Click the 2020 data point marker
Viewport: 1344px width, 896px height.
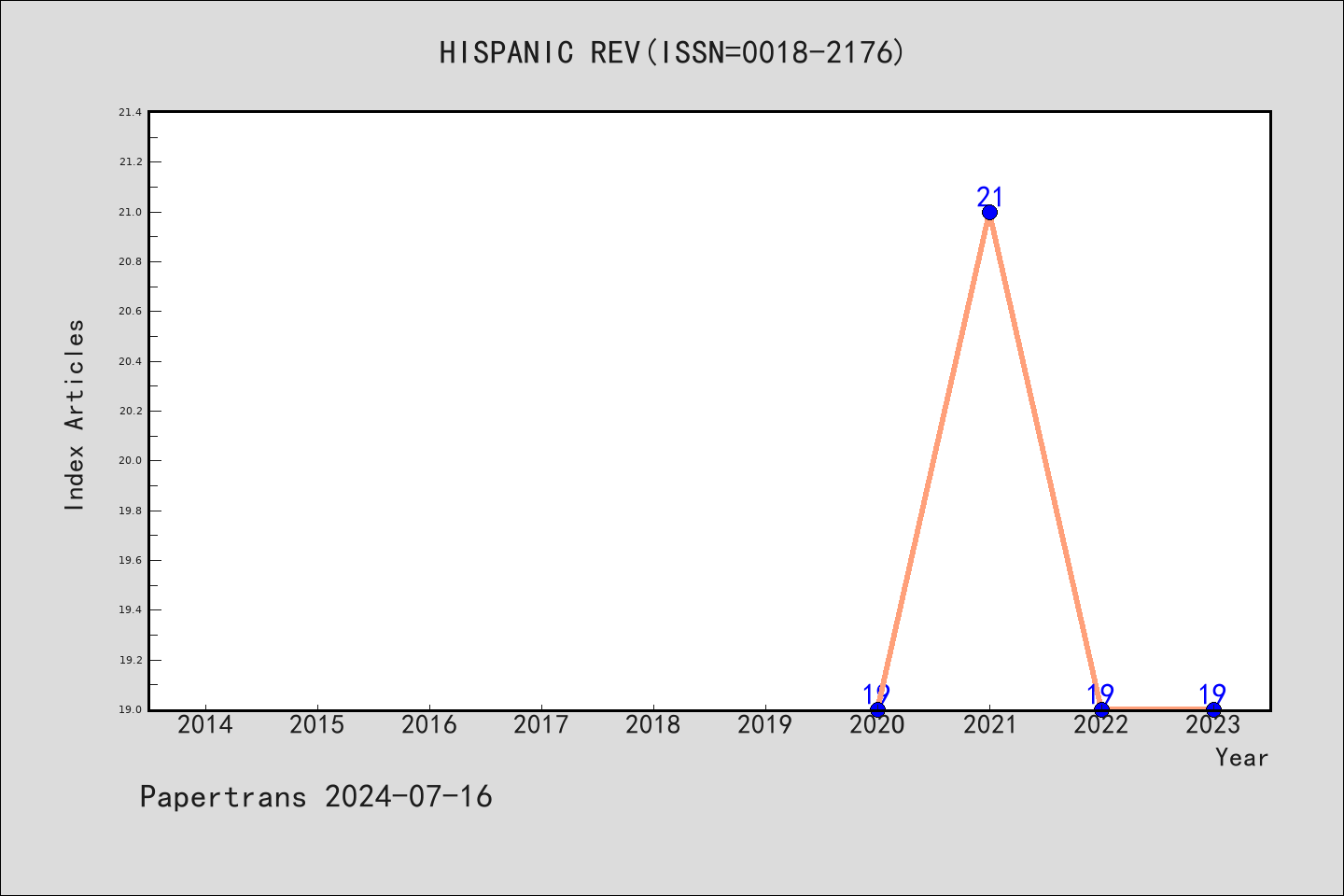(x=877, y=709)
